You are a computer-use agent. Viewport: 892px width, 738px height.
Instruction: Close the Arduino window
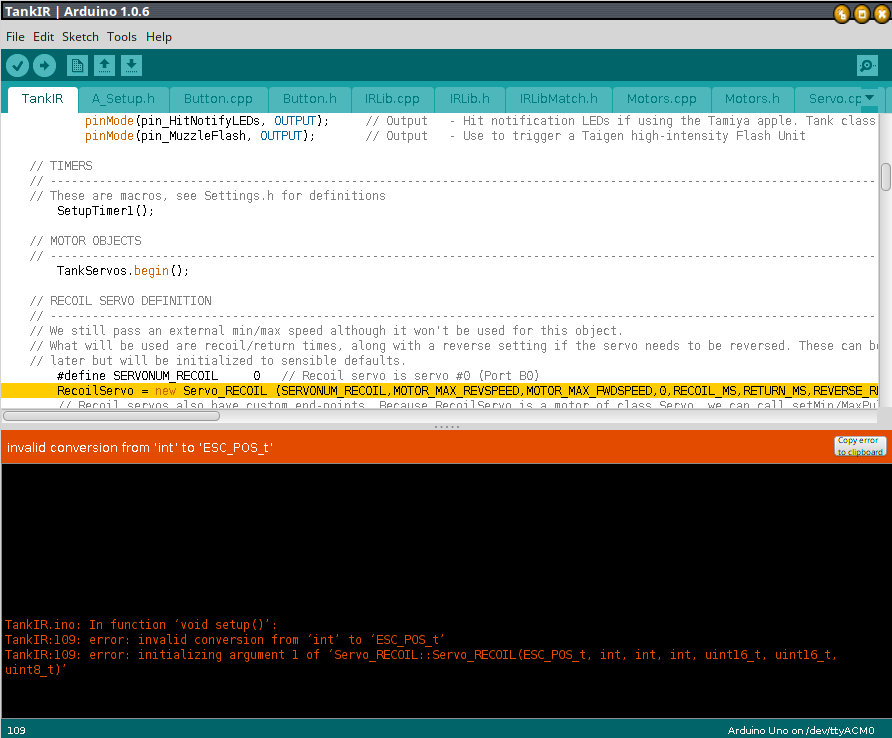(882, 13)
